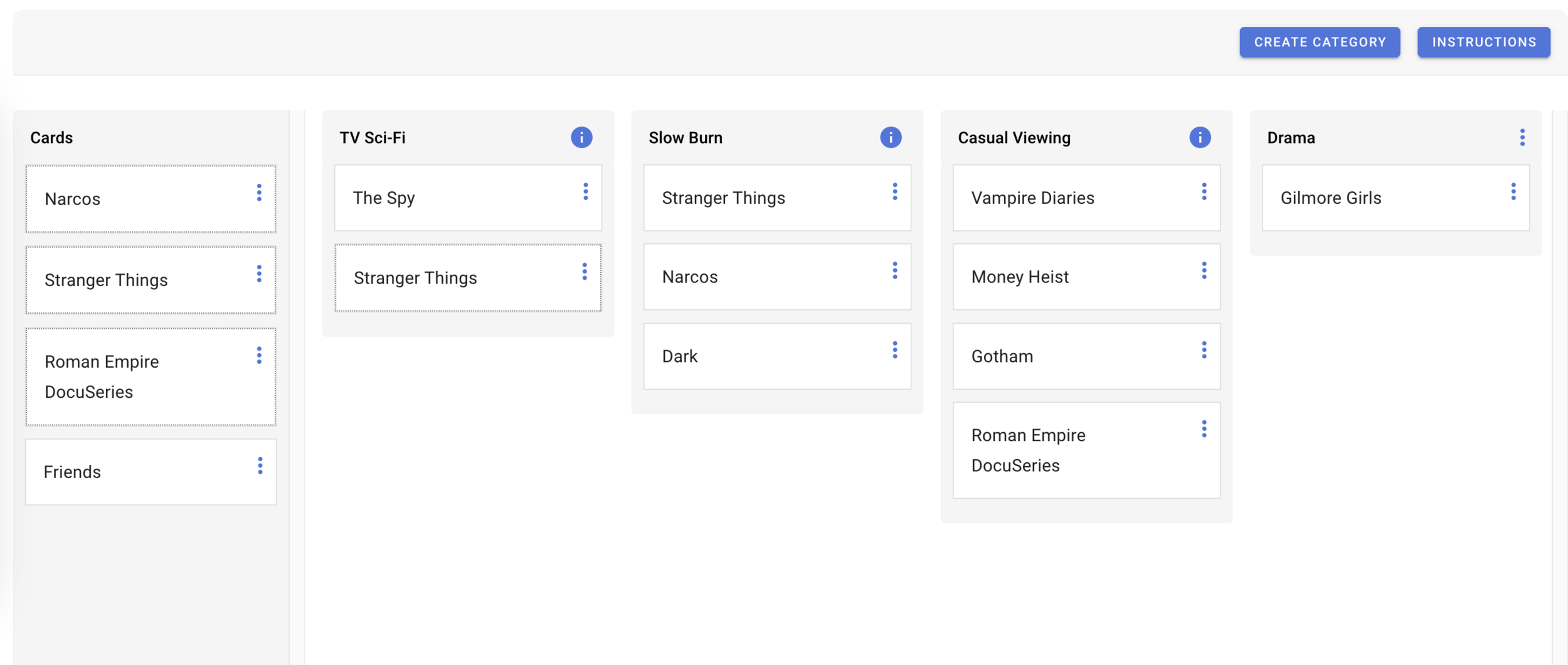
Task: Select Stranger Things card in TV Sci-Fi
Action: click(468, 278)
